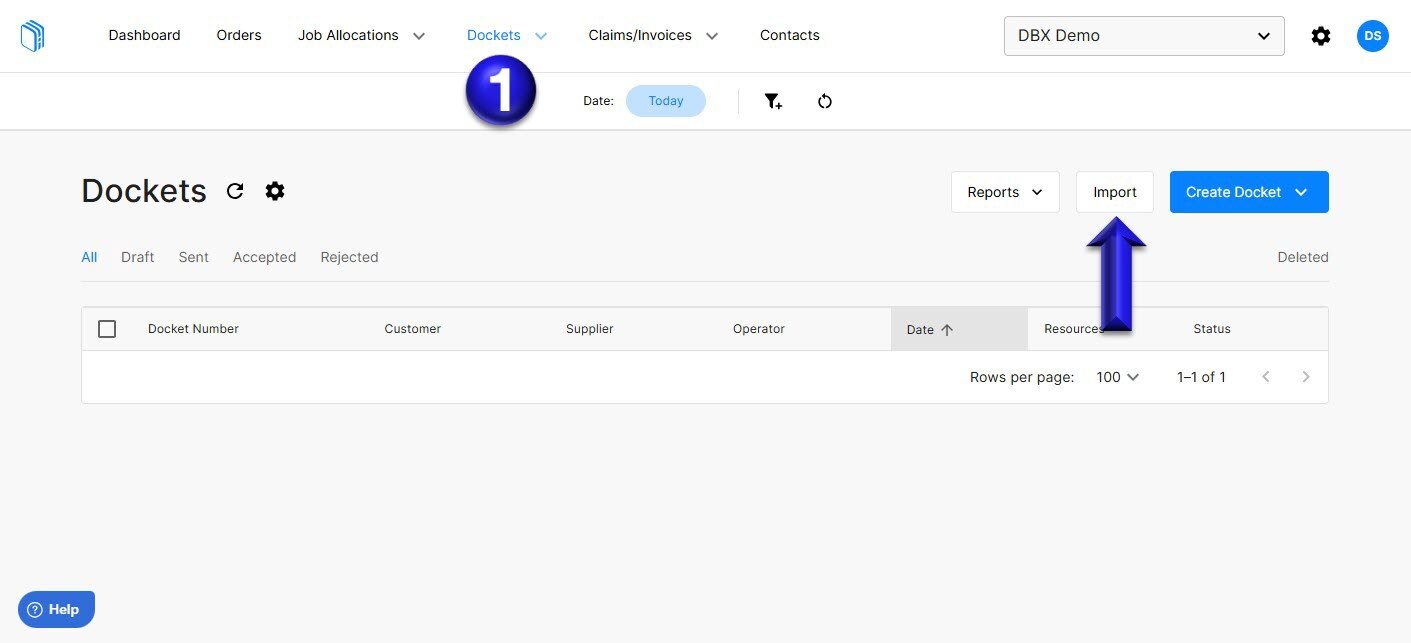
Task: Open the DS user avatar menu
Action: (x=1372, y=35)
